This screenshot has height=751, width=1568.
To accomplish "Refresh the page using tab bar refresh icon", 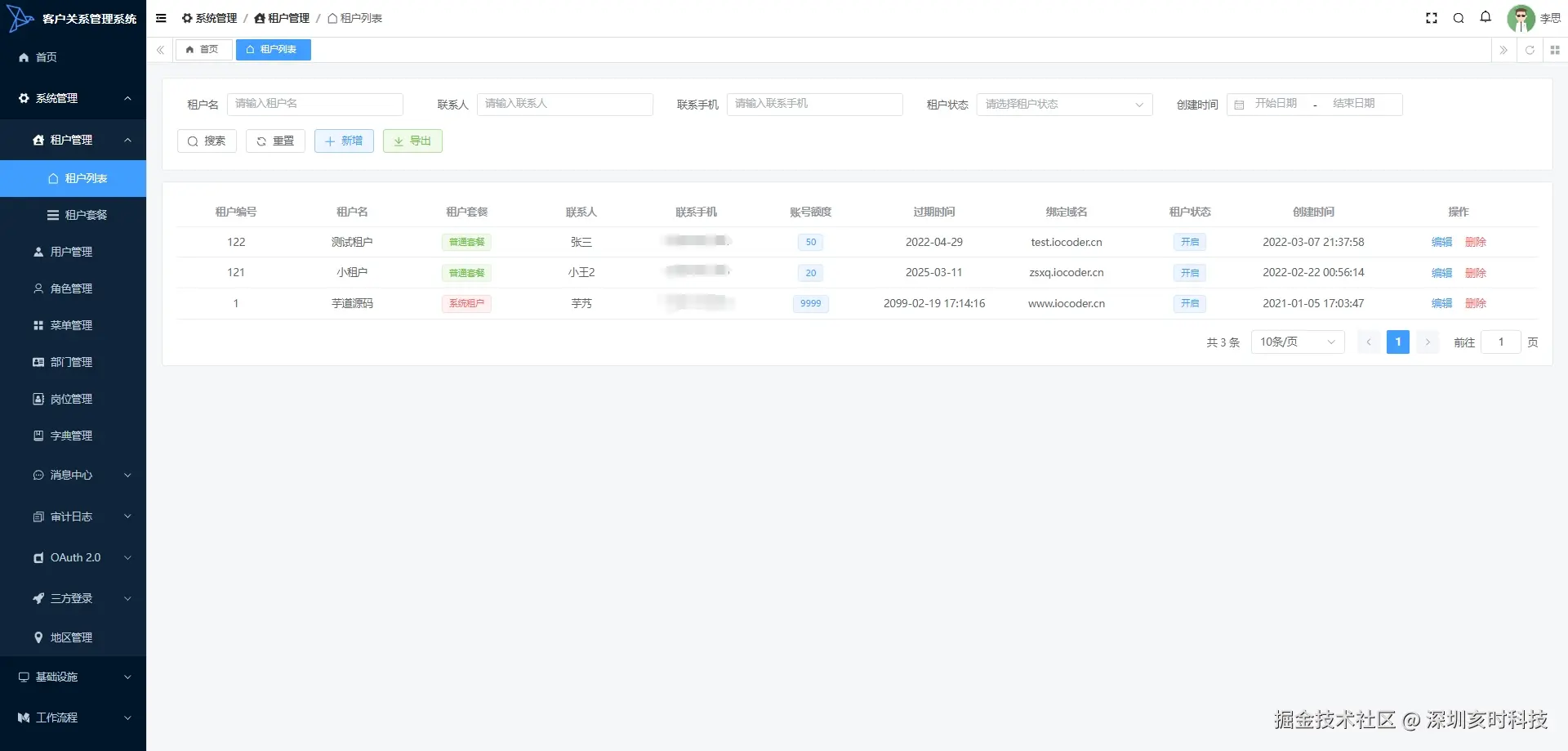I will pyautogui.click(x=1530, y=50).
